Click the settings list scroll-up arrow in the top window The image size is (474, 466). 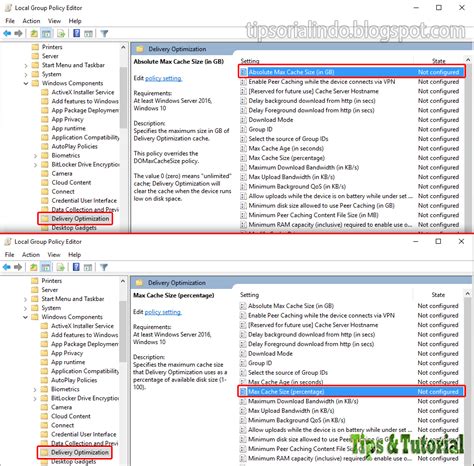468,60
